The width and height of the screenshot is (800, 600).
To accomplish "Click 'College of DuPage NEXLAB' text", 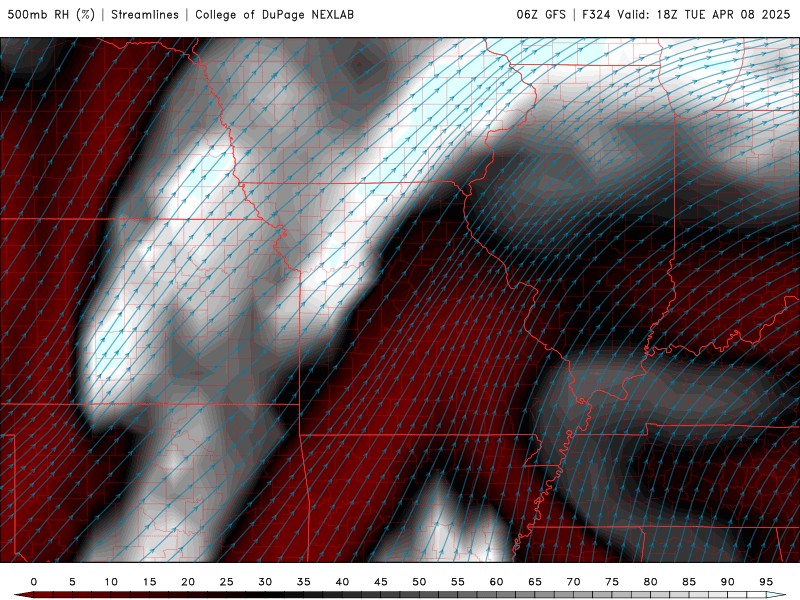I will pos(274,14).
